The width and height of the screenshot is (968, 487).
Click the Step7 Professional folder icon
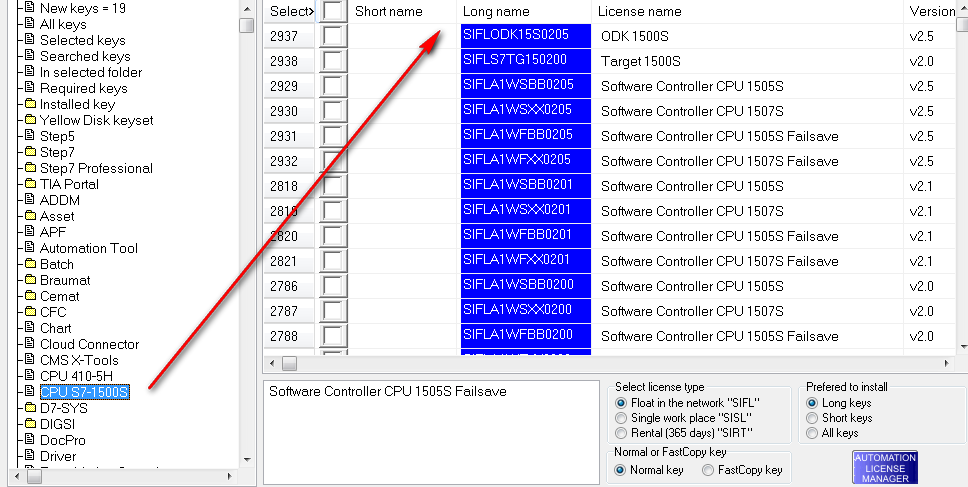pos(30,168)
